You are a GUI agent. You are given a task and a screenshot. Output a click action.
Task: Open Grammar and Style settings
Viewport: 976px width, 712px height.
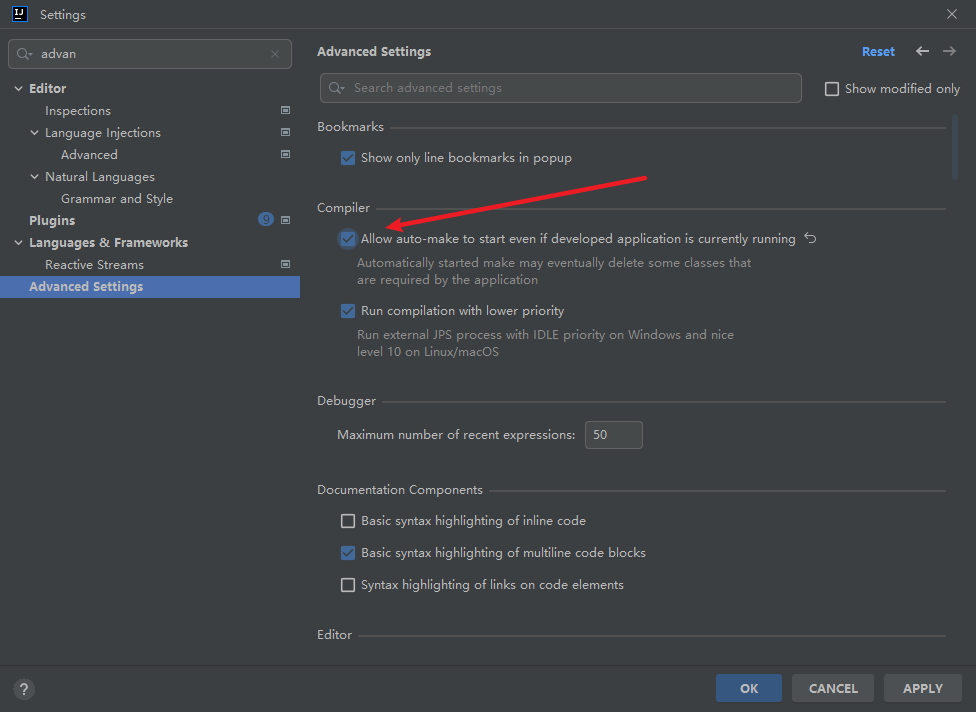[116, 199]
